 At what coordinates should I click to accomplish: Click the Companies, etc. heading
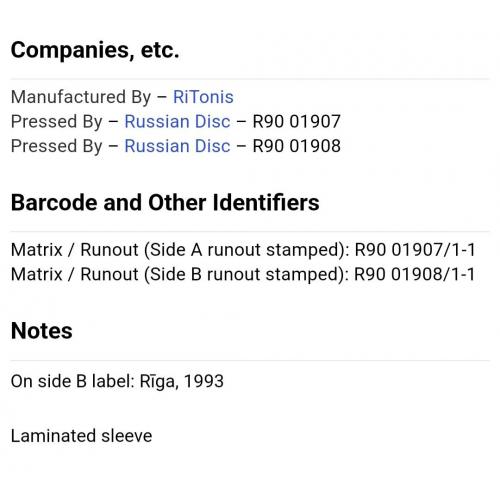(95, 50)
